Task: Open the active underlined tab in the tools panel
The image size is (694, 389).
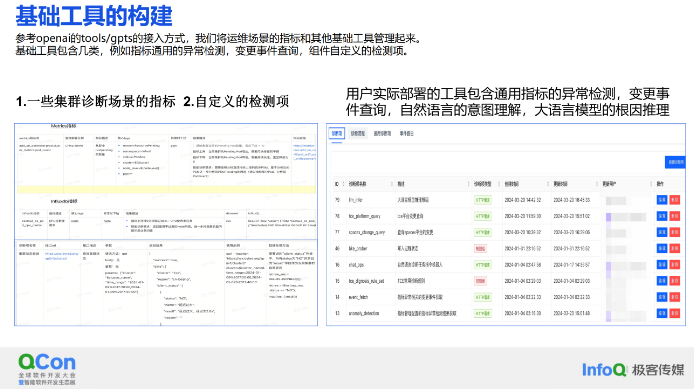Action: click(x=337, y=134)
